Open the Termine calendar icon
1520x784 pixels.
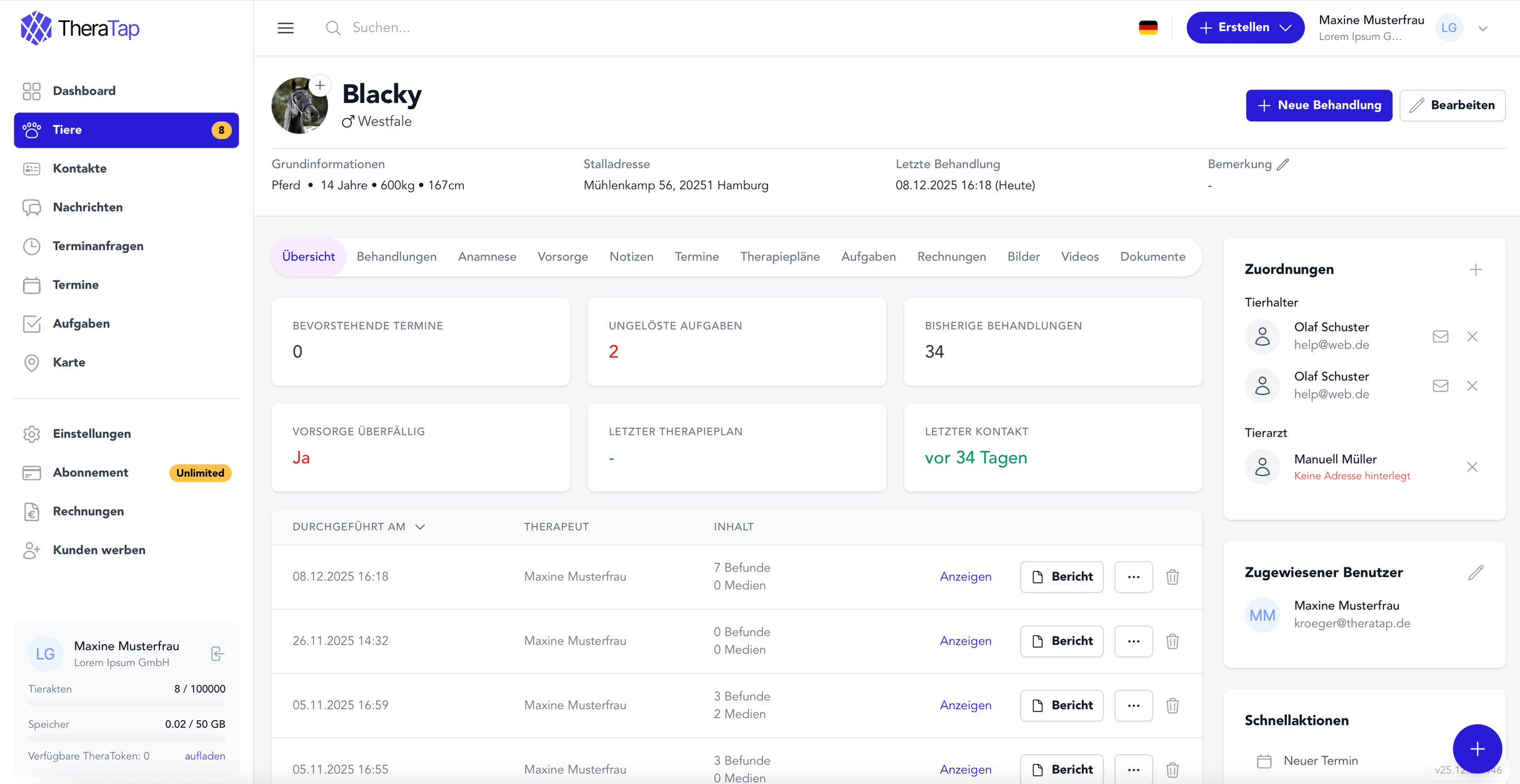[32, 285]
